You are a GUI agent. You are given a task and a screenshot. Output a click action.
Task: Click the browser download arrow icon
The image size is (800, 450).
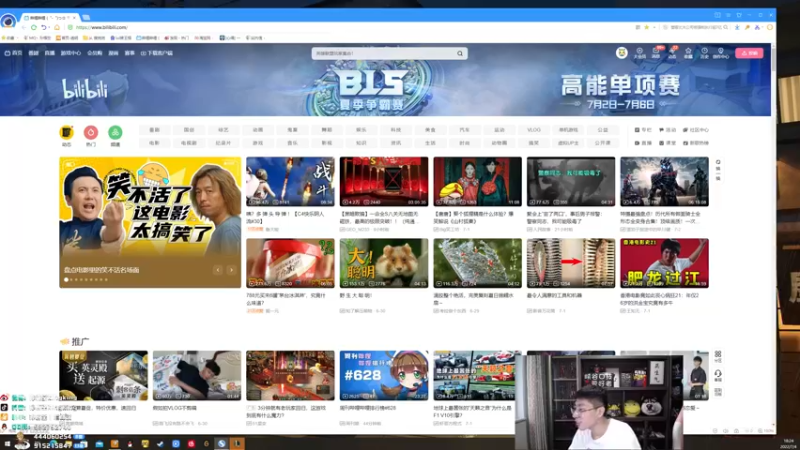coord(737,27)
